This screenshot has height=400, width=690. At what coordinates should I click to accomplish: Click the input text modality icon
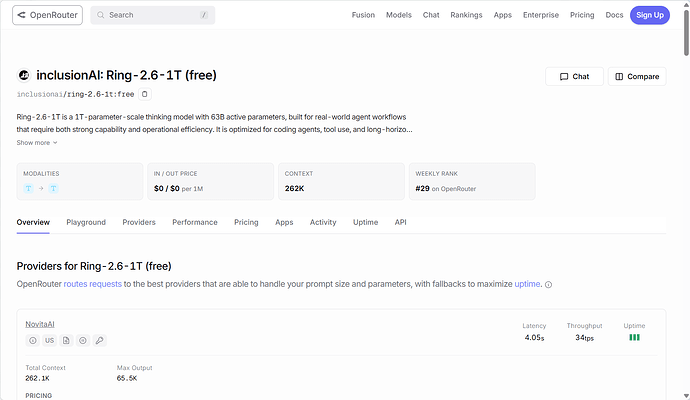click(x=29, y=188)
